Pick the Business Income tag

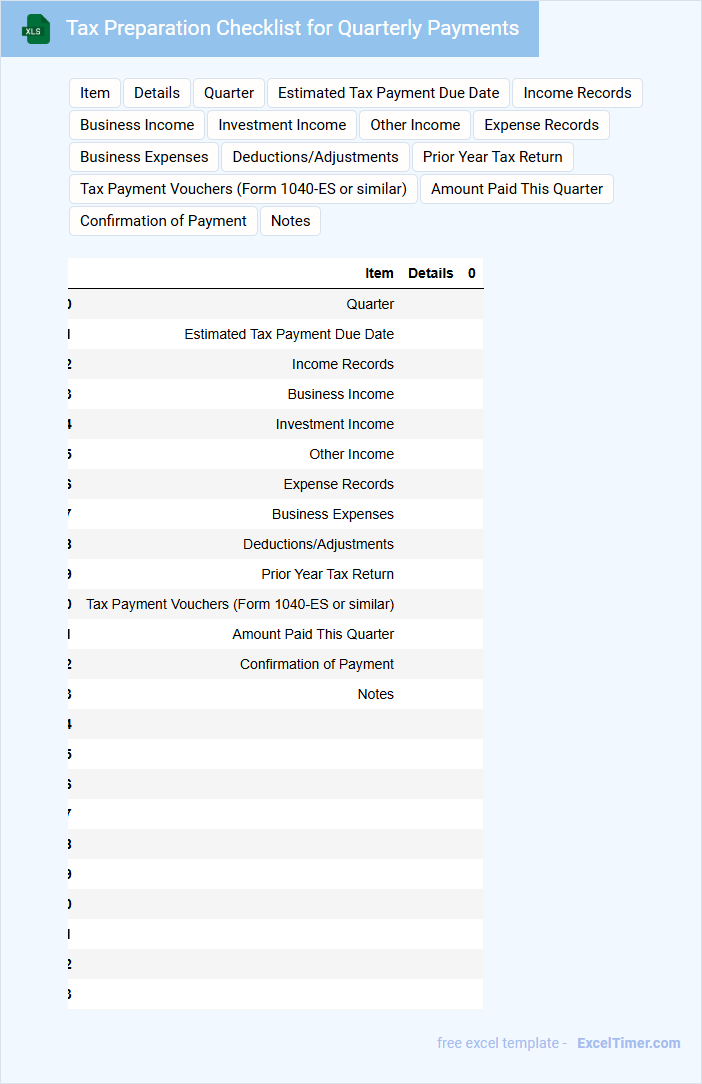pos(137,125)
